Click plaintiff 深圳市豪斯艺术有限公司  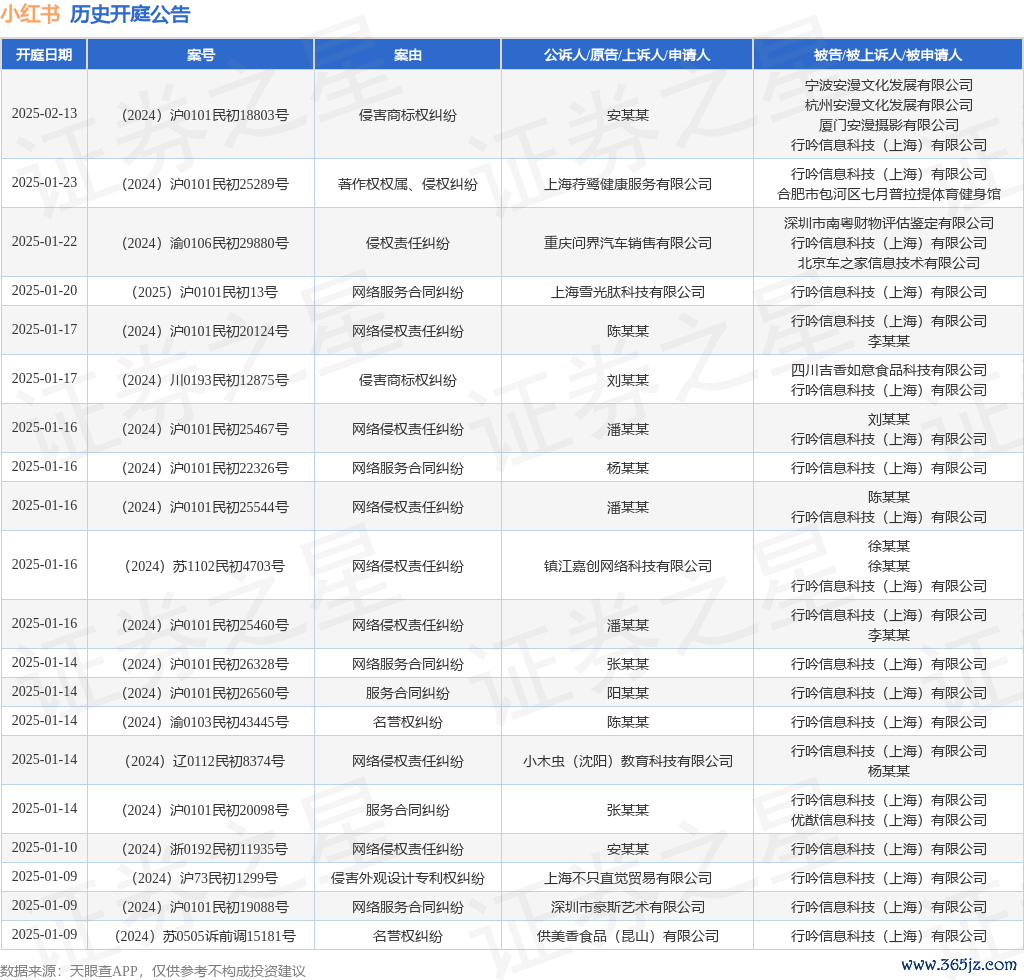tap(628, 907)
